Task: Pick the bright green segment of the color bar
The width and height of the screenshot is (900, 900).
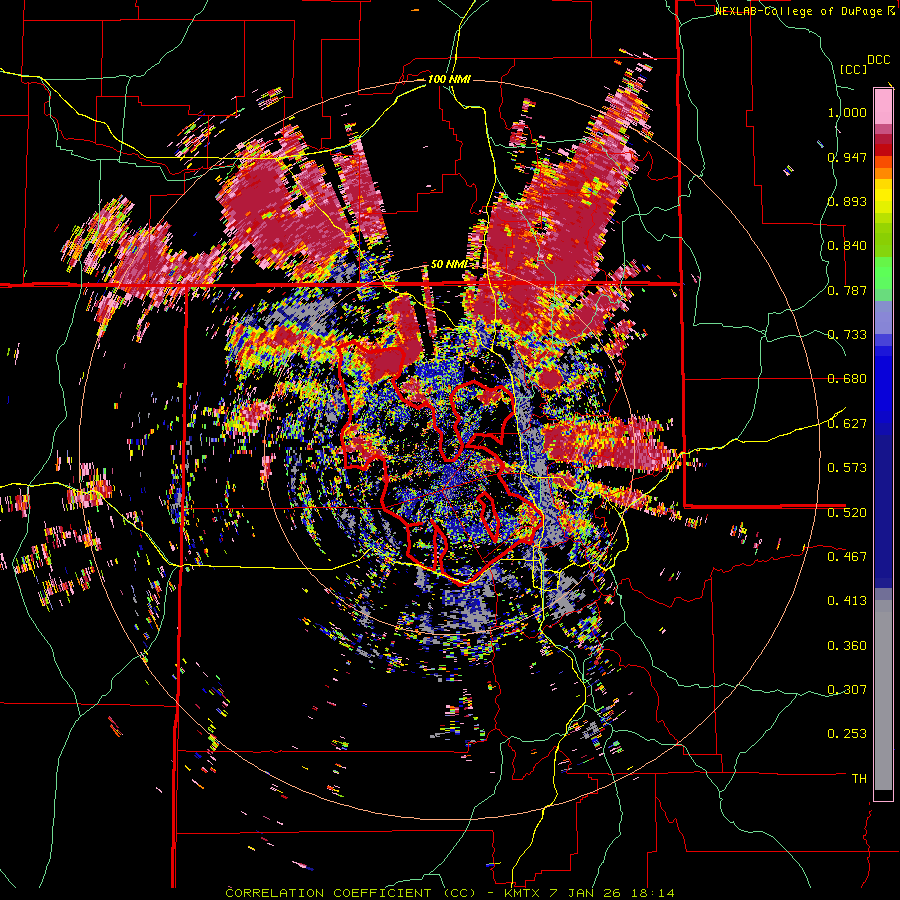Action: coord(883,273)
